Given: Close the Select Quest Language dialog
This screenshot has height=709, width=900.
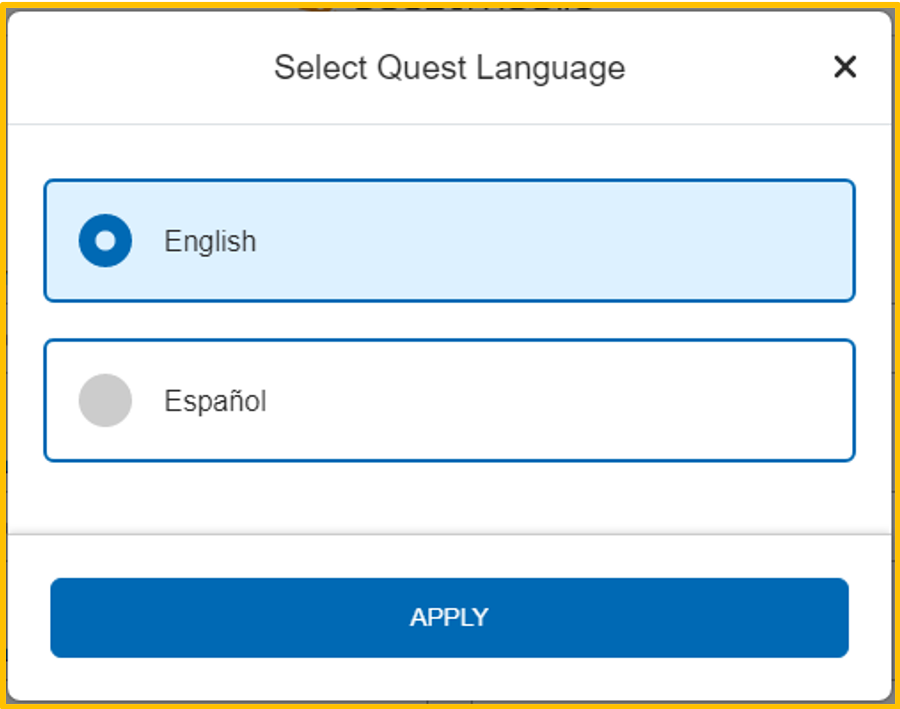Looking at the screenshot, I should [x=845, y=67].
